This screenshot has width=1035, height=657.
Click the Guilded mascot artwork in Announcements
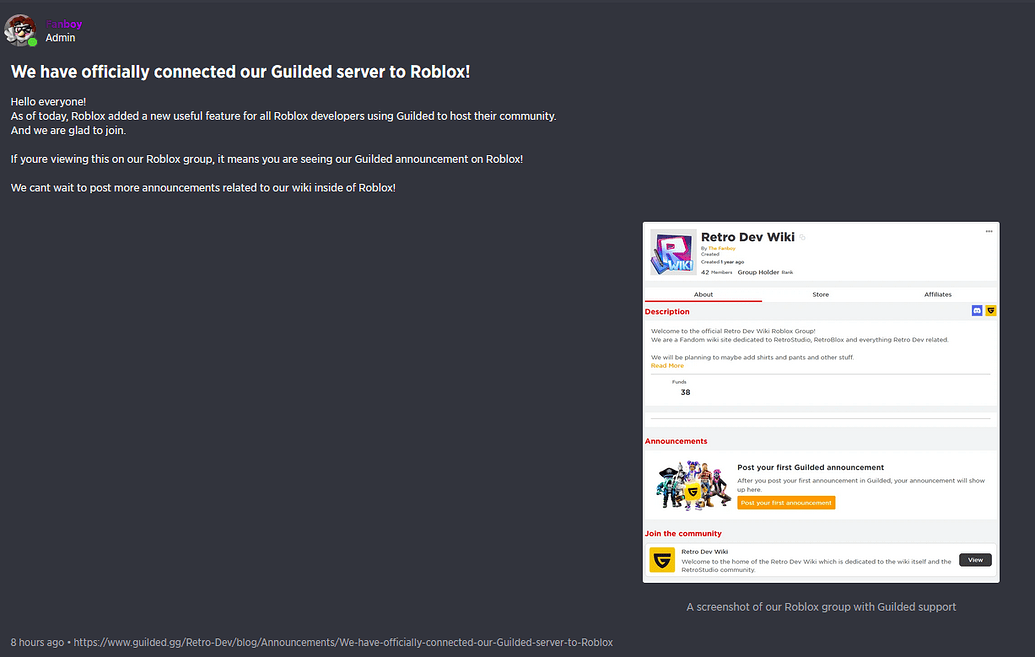(692, 483)
